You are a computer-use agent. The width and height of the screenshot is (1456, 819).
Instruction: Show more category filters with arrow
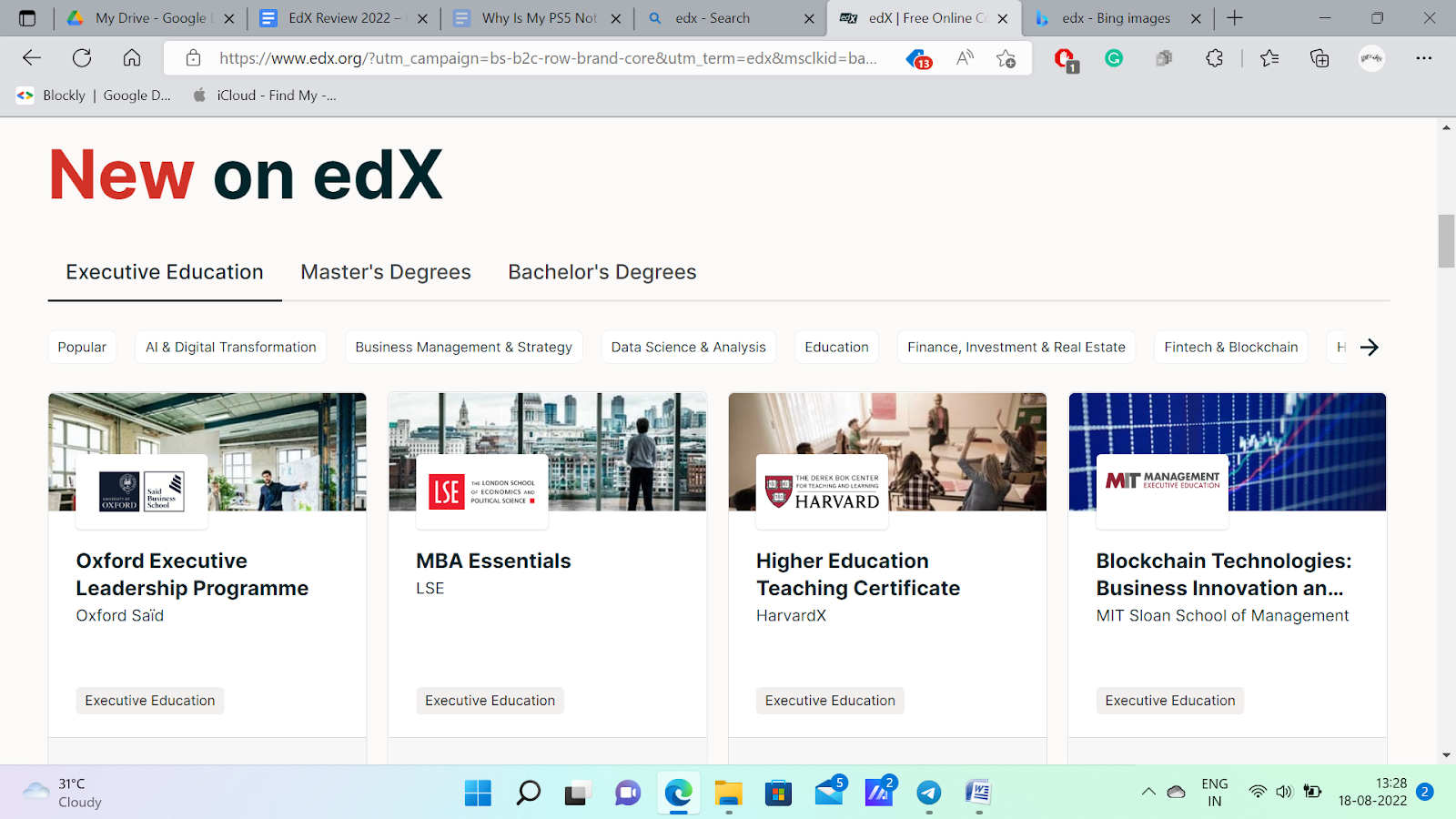pyautogui.click(x=1370, y=347)
